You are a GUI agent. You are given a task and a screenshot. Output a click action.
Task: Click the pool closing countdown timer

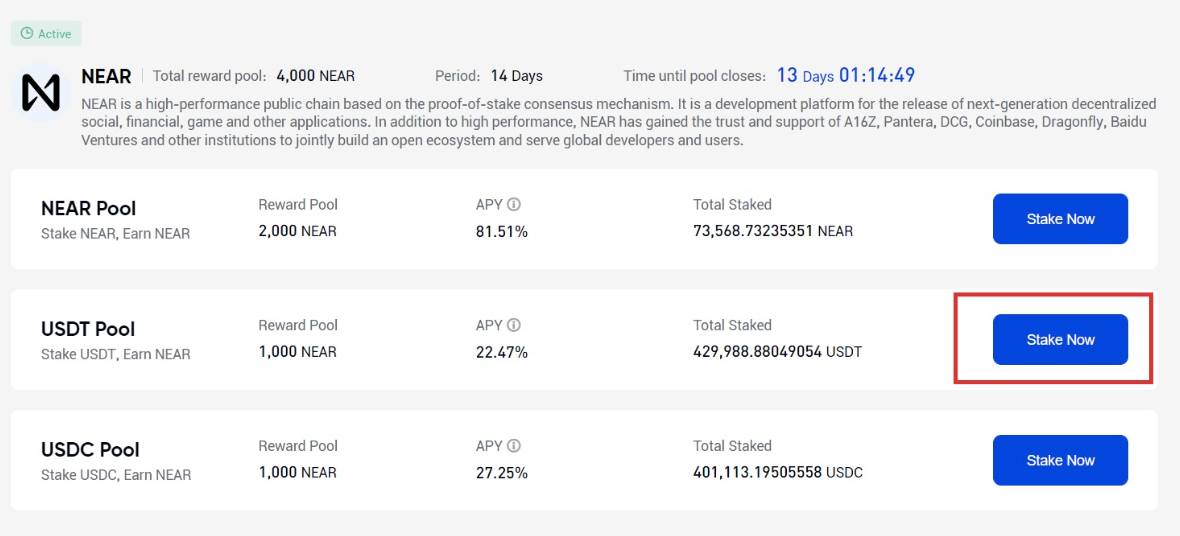click(x=846, y=75)
